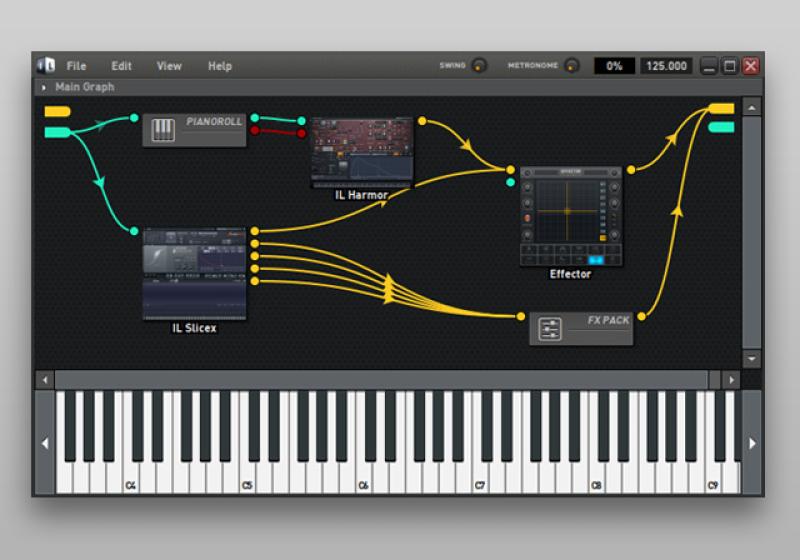Click the Pianoroll teal output connector
This screenshot has width=800, height=560.
tap(255, 118)
